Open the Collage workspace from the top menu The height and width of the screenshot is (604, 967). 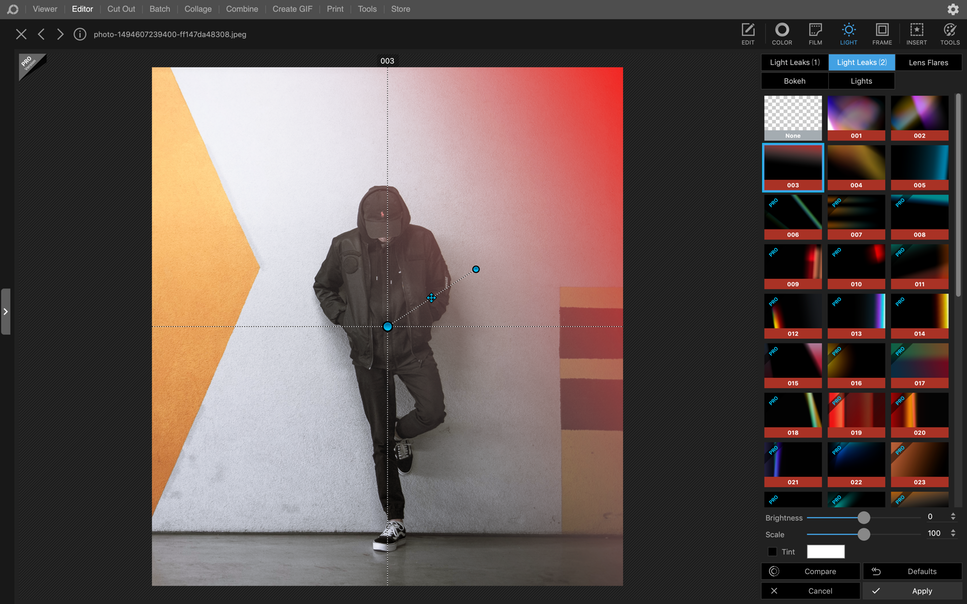[197, 9]
